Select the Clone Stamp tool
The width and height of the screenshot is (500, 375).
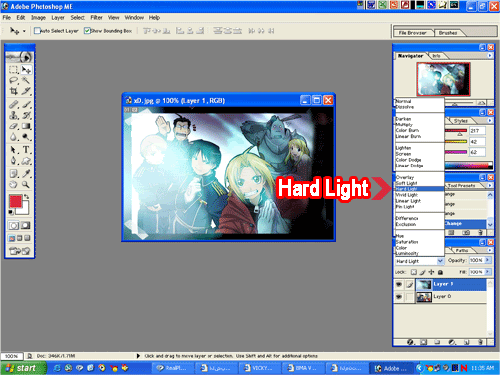click(x=14, y=115)
